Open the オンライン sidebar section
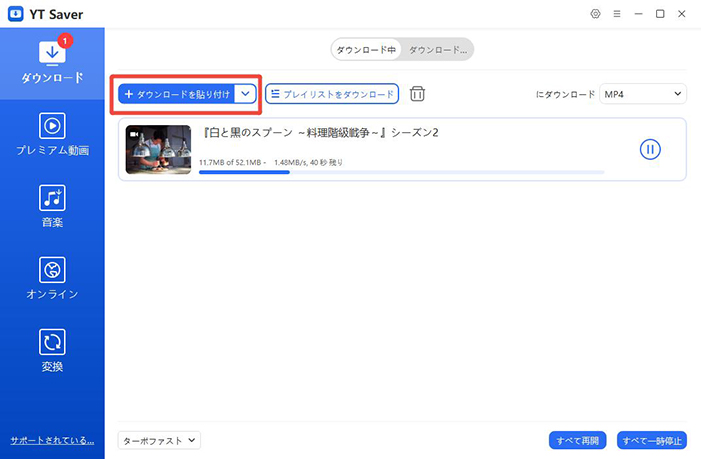The height and width of the screenshot is (459, 701). pyautogui.click(x=52, y=278)
